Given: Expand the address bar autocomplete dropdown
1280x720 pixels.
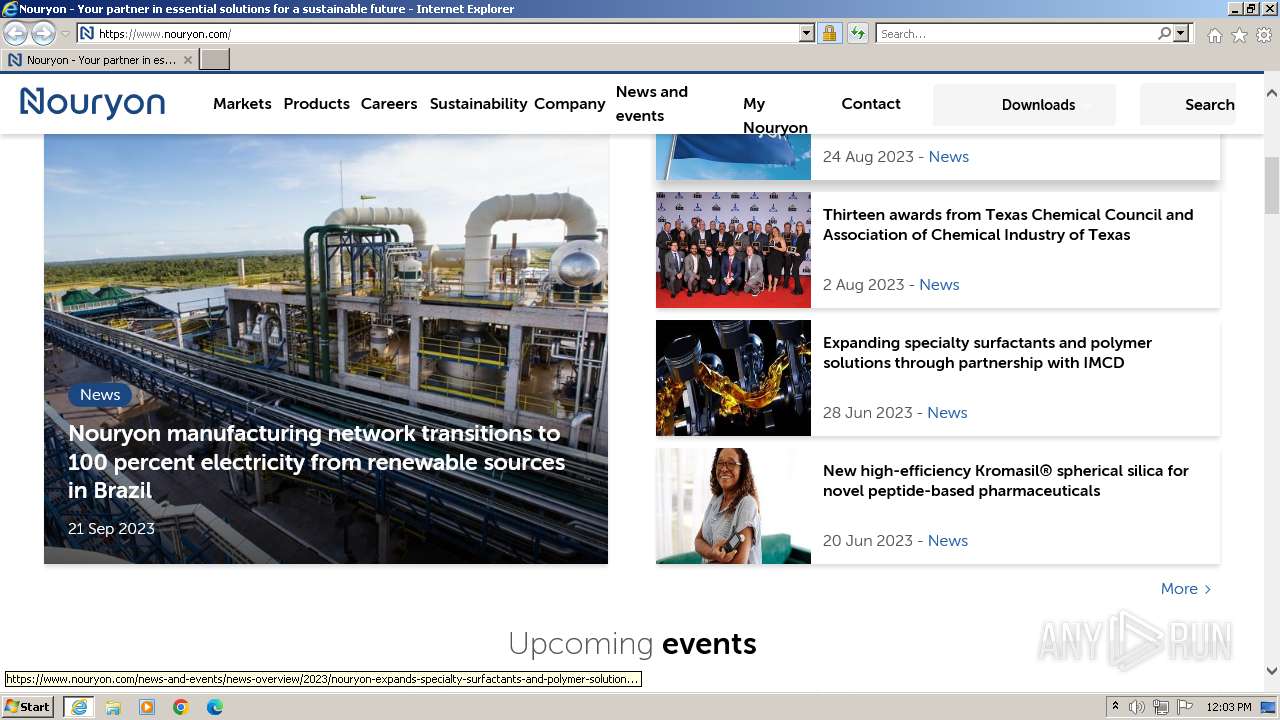Looking at the screenshot, I should click(x=807, y=33).
